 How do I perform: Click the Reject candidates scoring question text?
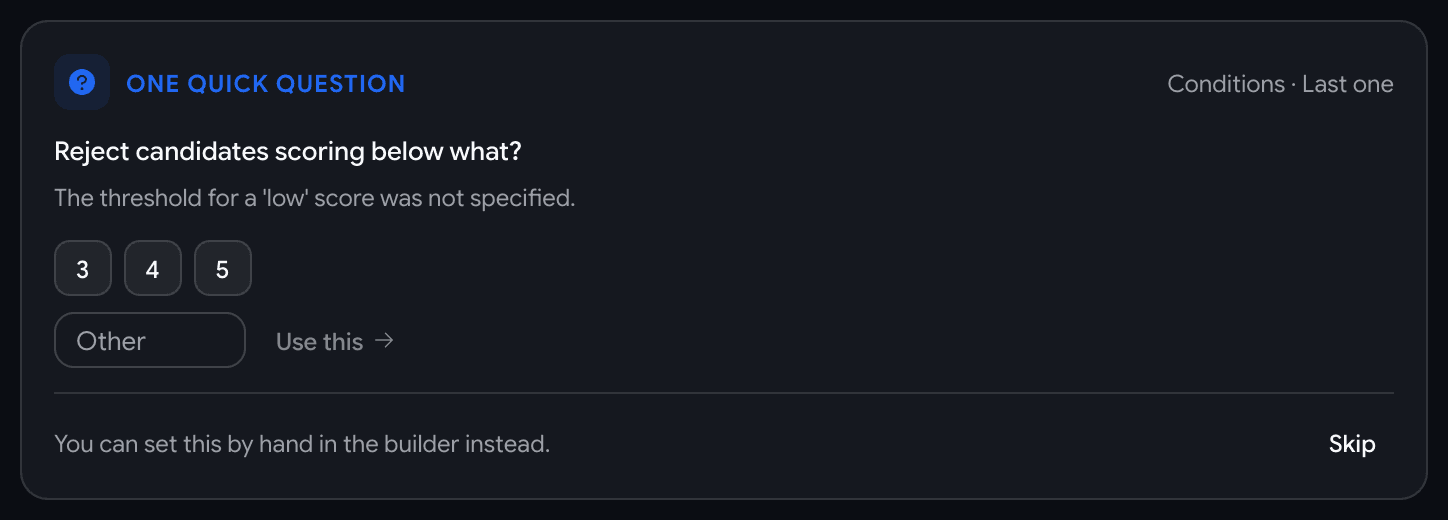pos(288,152)
